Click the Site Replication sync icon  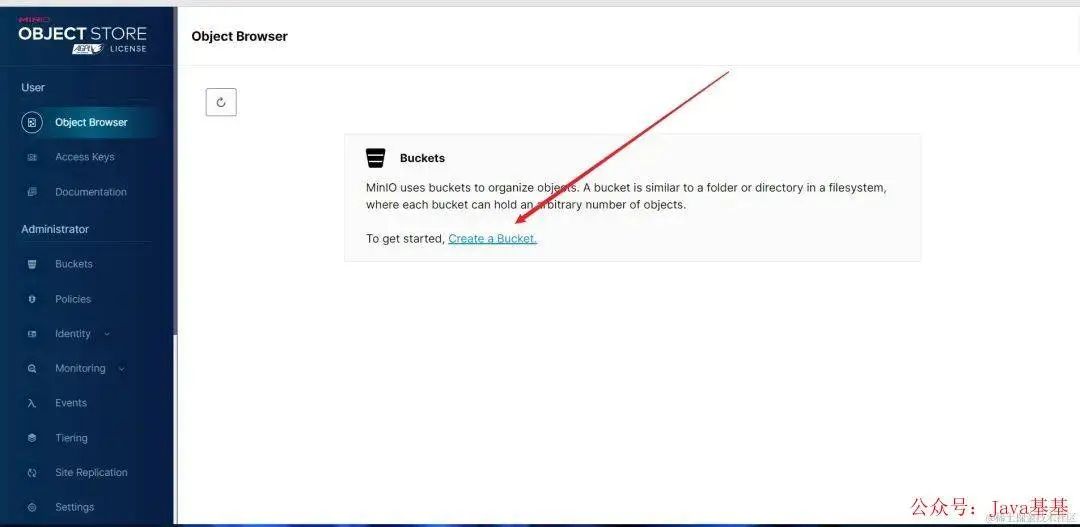pyautogui.click(x=32, y=473)
